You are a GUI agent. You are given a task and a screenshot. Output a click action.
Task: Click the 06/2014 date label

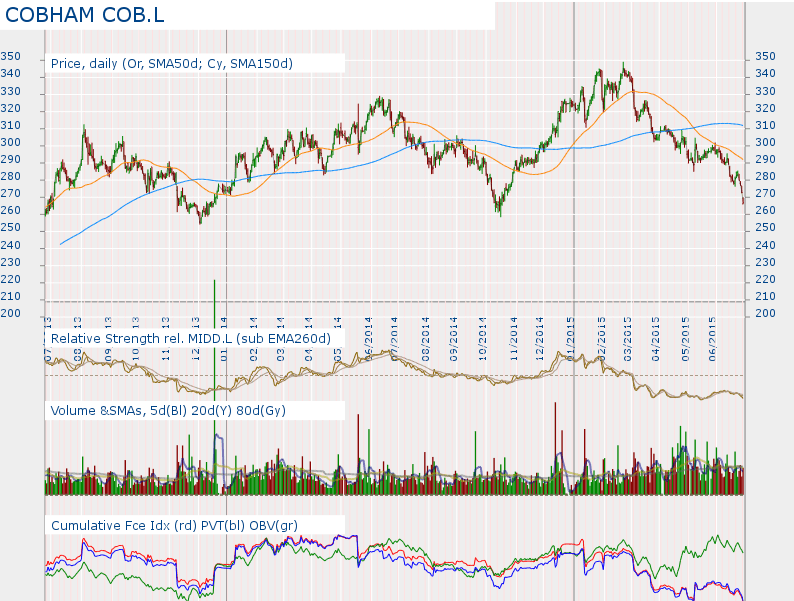pyautogui.click(x=368, y=337)
